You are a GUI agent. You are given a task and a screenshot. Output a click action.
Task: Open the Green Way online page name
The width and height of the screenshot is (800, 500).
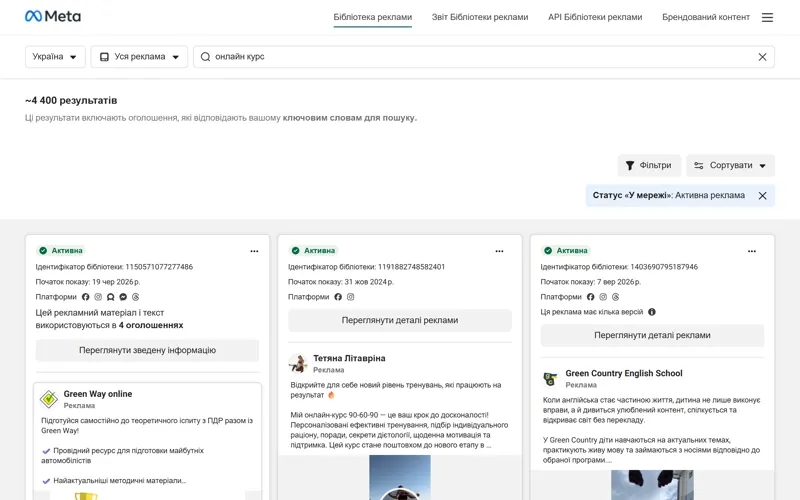[x=98, y=394]
